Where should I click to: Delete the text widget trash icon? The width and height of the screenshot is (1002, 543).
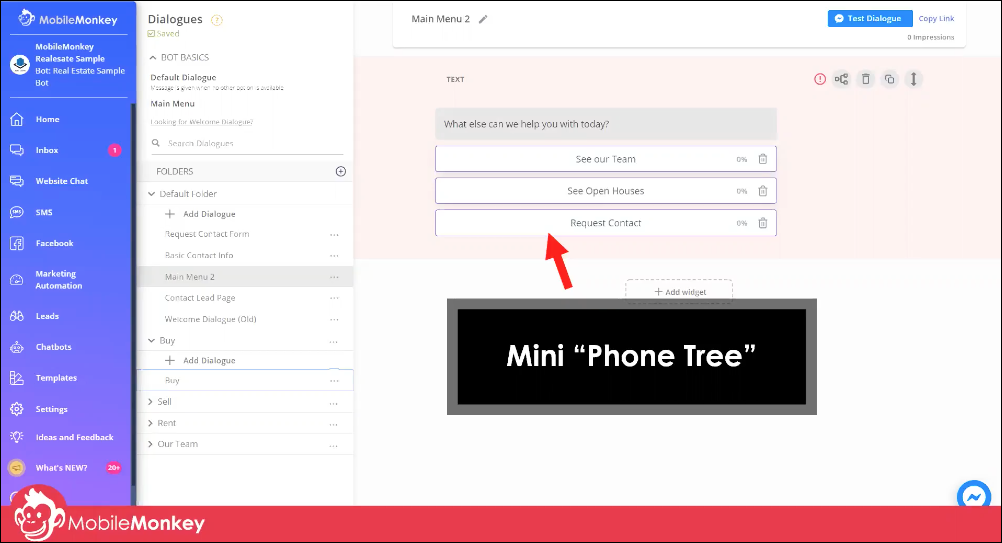click(x=866, y=79)
